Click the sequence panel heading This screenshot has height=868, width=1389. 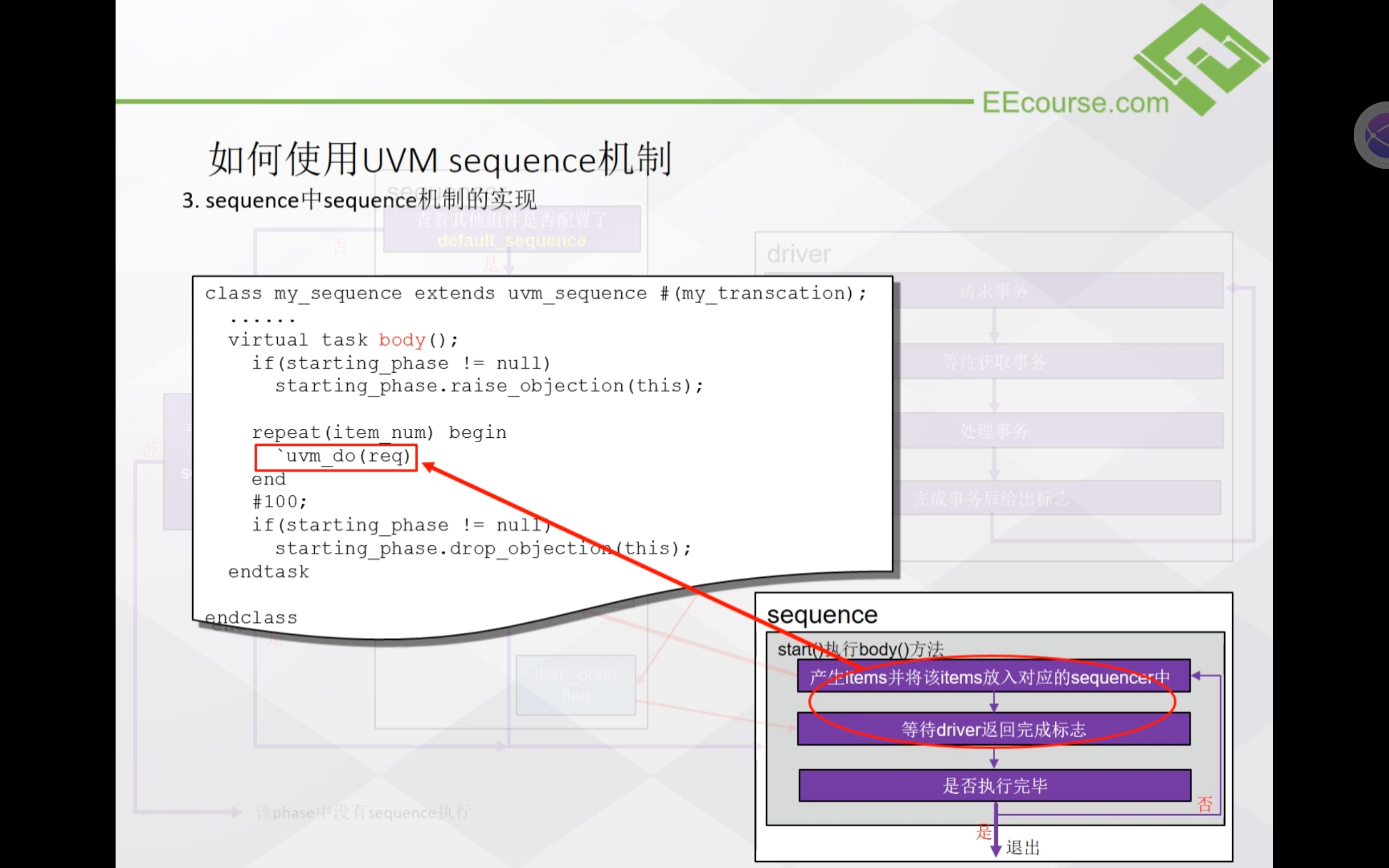[x=821, y=615]
